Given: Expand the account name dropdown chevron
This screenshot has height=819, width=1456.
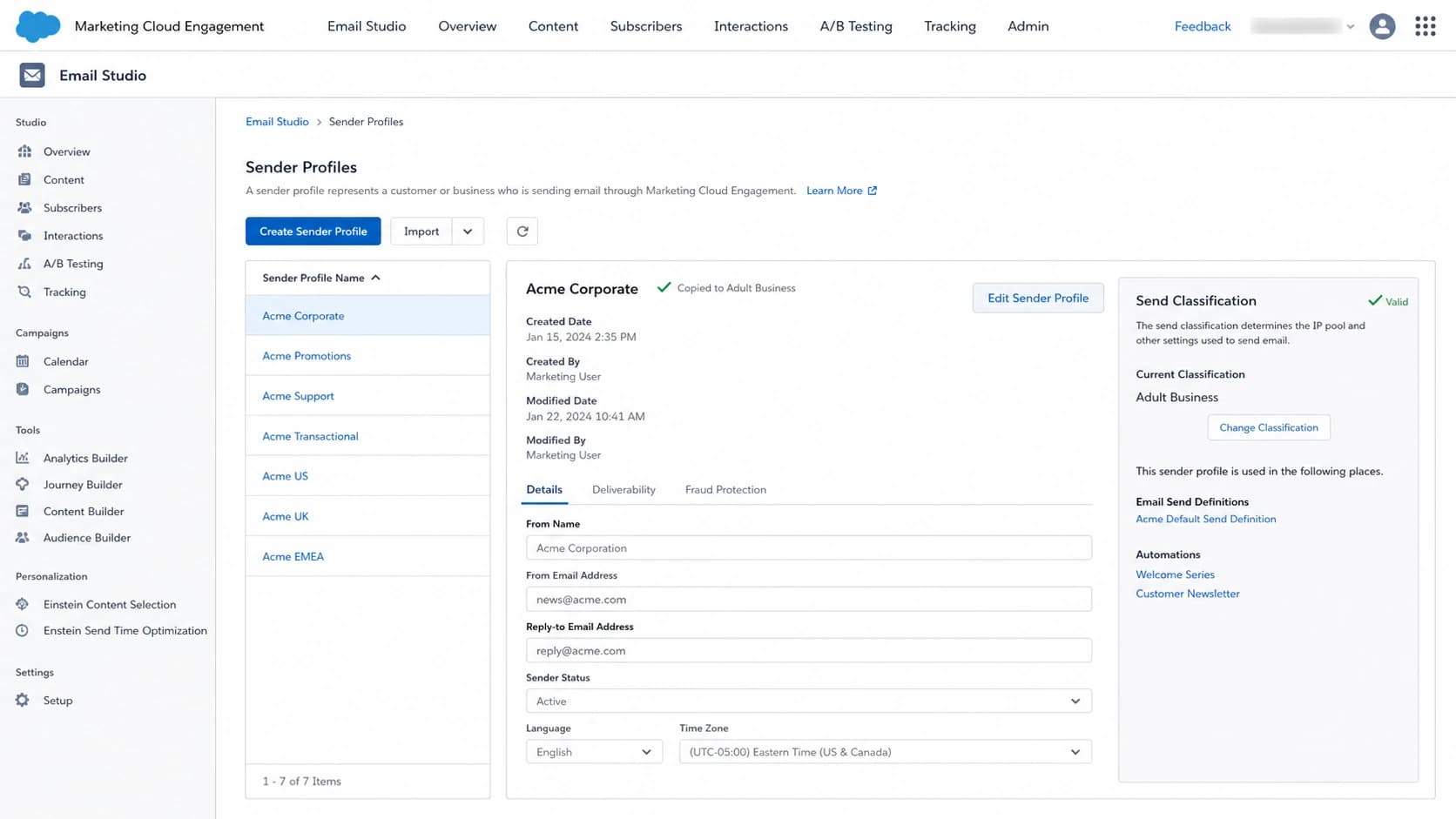Looking at the screenshot, I should [x=1351, y=27].
